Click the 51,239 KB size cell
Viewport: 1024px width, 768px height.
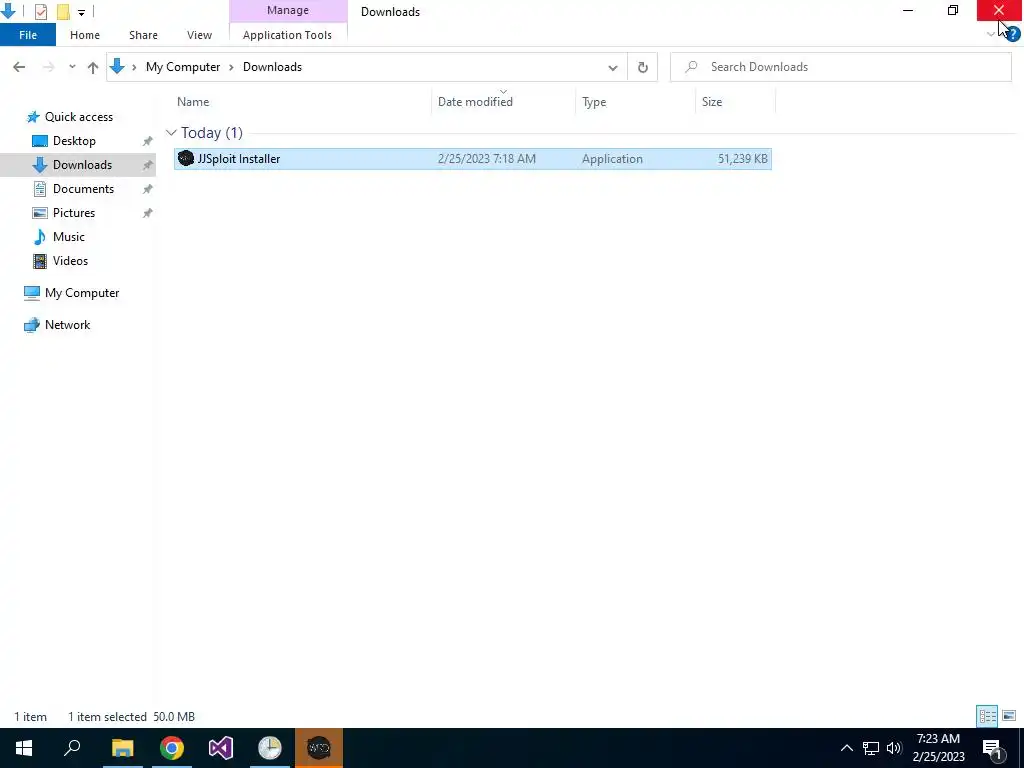click(743, 159)
